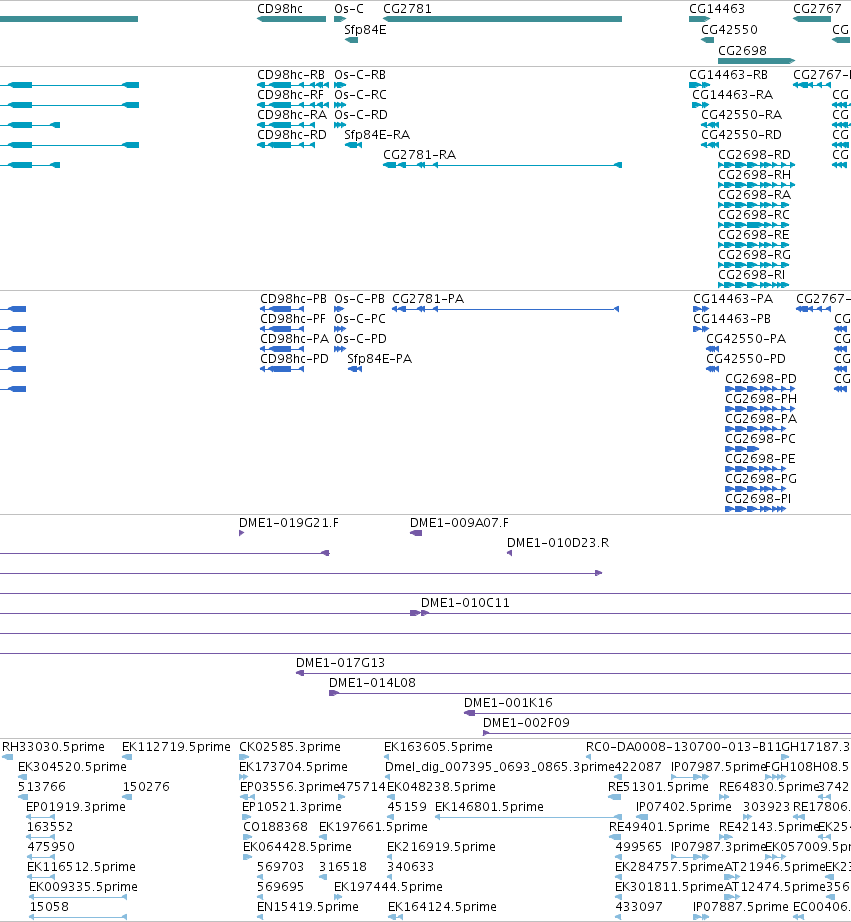Click EST RH33030.5prime
This screenshot has height=922, width=851.
pyautogui.click(x=54, y=747)
